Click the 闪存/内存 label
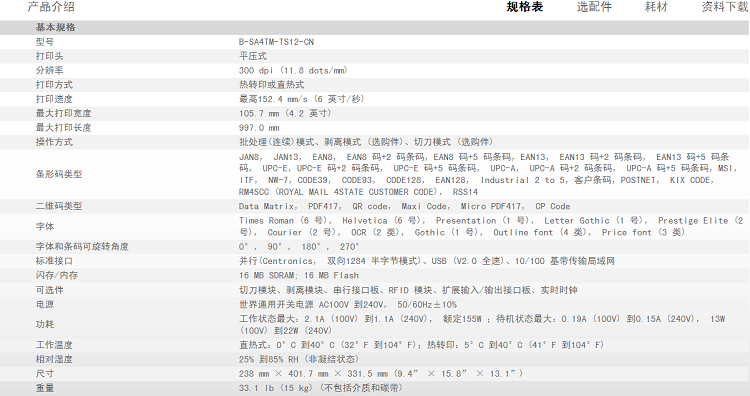This screenshot has width=750, height=396. click(x=56, y=275)
